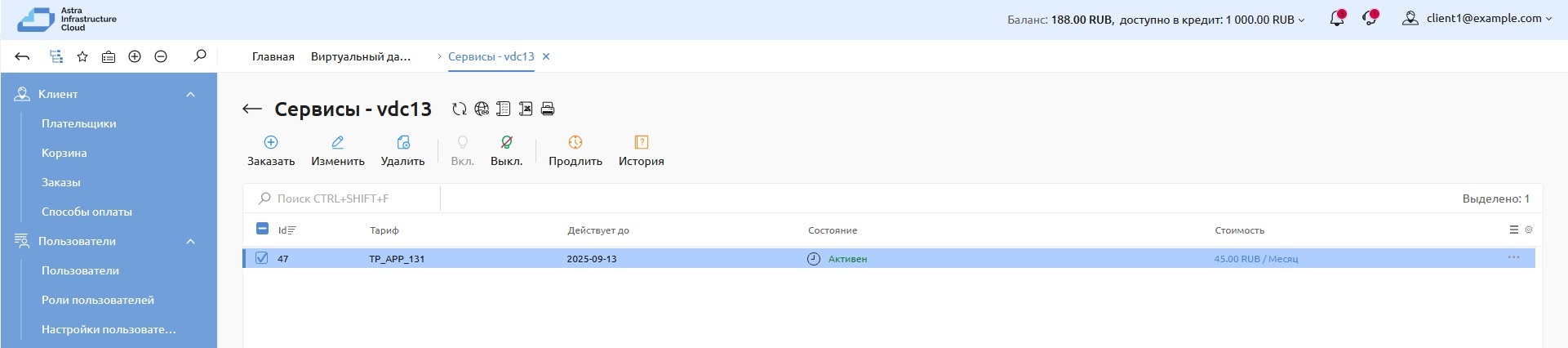Collapse the Пользователи sidebar group

click(x=190, y=241)
